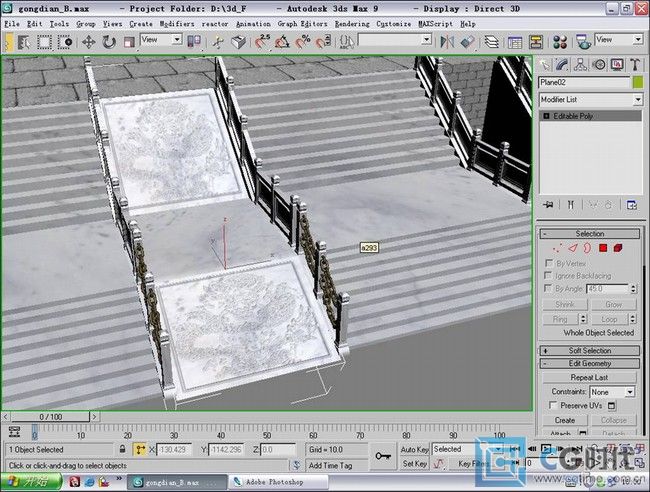Image resolution: width=650 pixels, height=492 pixels.
Task: Choose the Select by Name tool
Action: pos(24,42)
